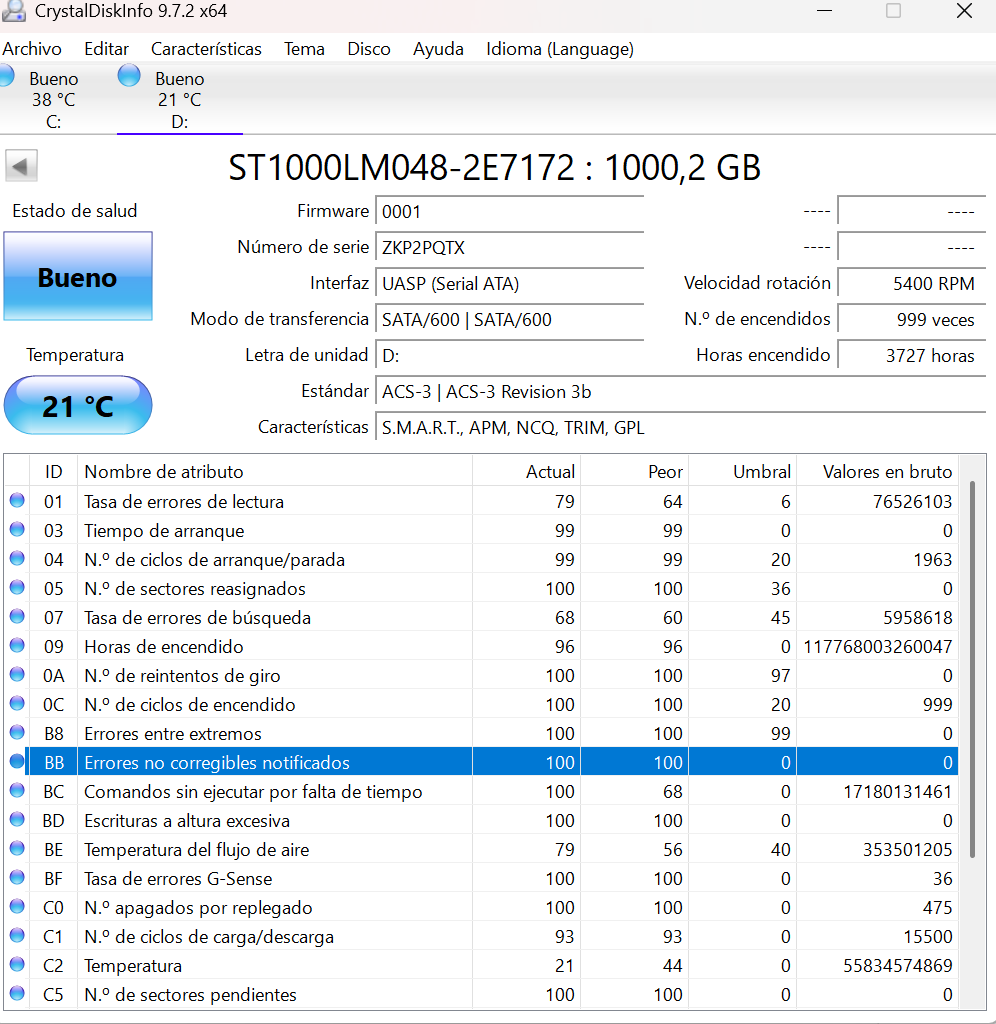Open the Archivo menu
This screenshot has height=1024, width=996.
32,49
